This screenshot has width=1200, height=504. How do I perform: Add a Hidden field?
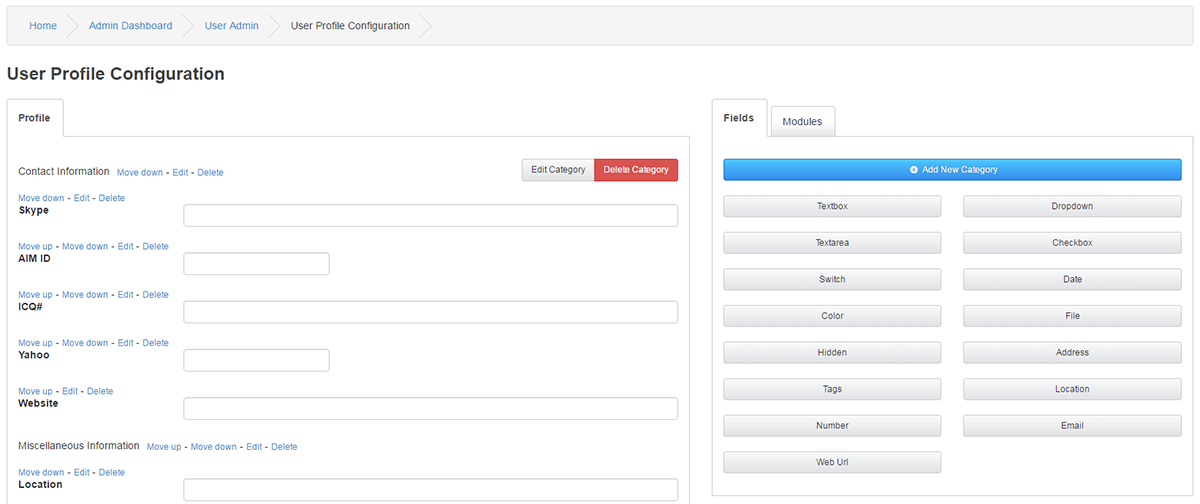(x=832, y=352)
